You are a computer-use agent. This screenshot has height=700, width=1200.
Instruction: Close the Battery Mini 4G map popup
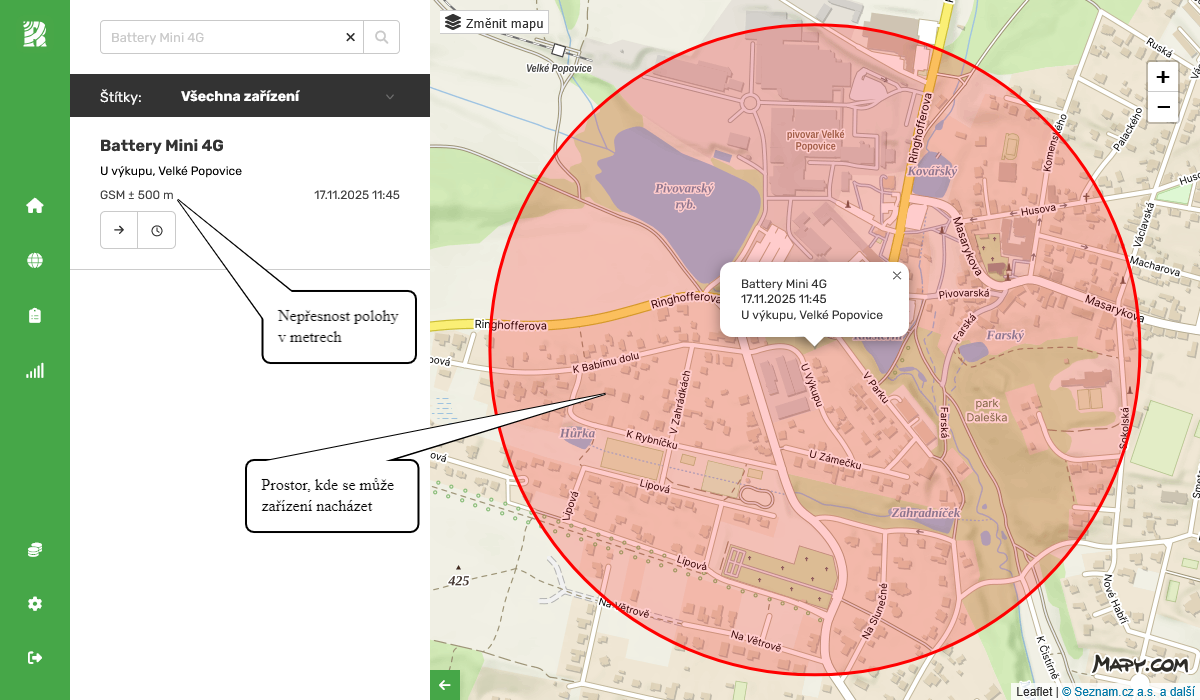pos(897,275)
